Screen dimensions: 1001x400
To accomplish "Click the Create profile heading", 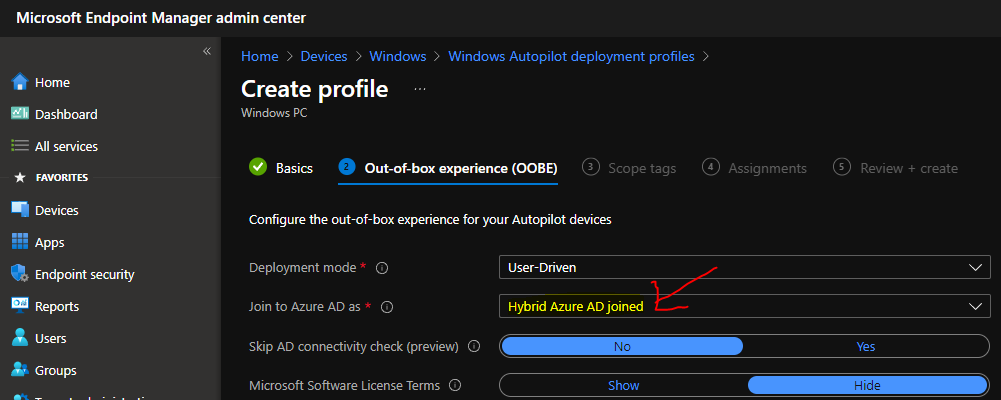I will click(x=314, y=89).
